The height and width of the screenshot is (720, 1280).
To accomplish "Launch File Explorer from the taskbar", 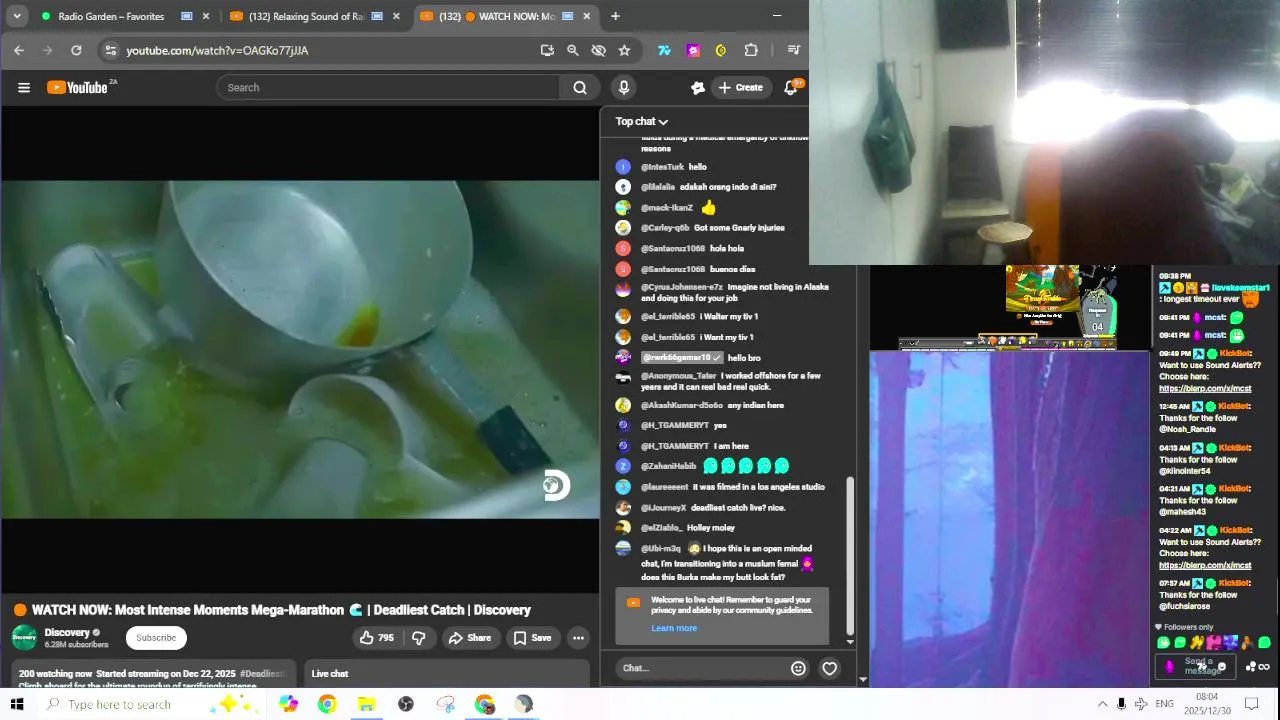I will pos(366,704).
